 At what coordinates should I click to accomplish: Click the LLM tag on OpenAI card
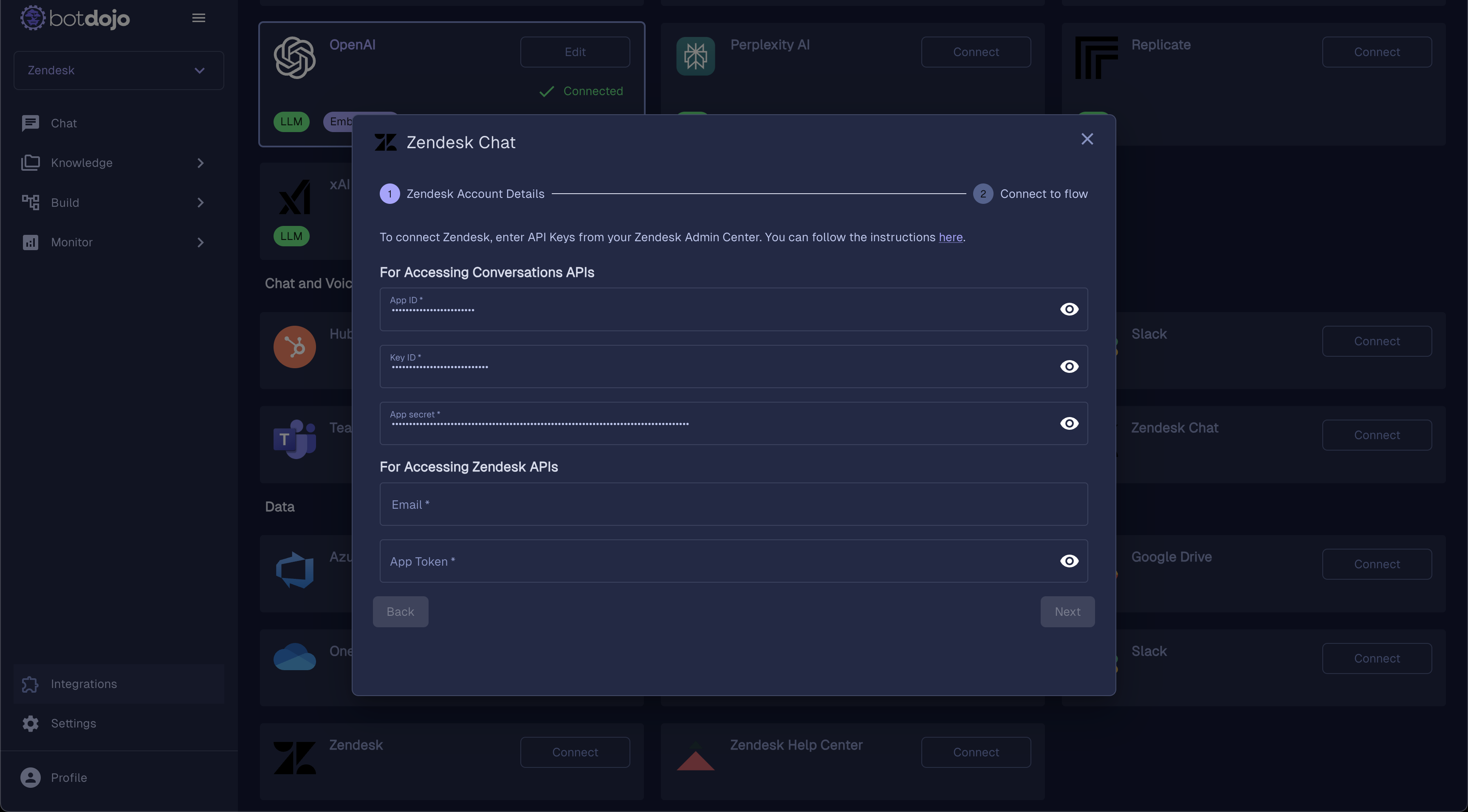click(291, 121)
